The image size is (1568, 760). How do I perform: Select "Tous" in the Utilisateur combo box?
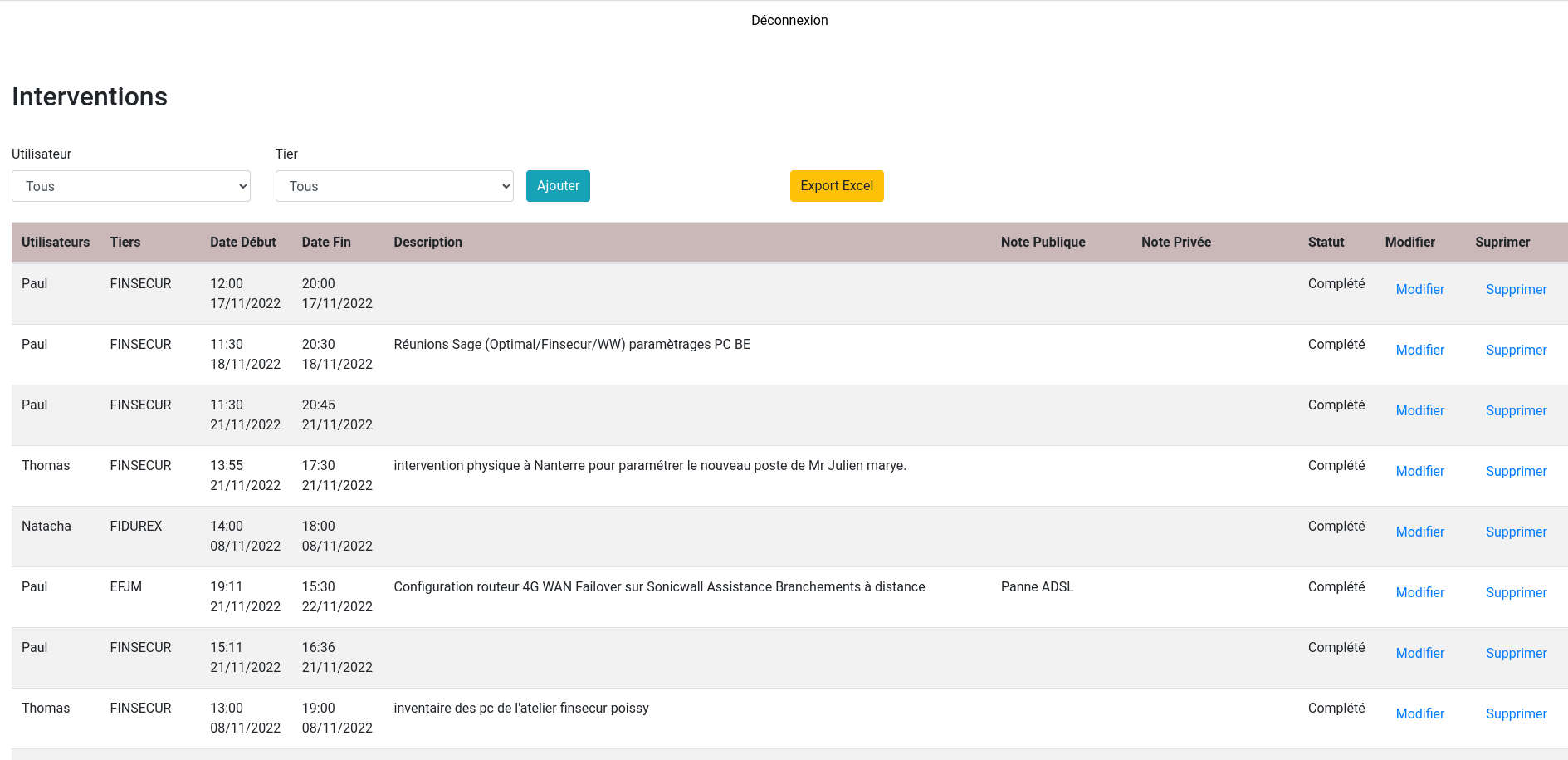tap(130, 186)
